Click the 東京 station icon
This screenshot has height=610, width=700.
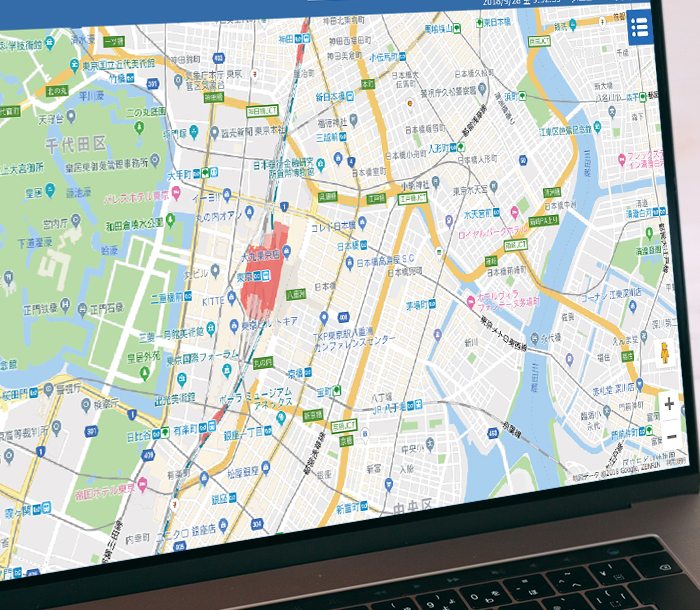pos(262,276)
